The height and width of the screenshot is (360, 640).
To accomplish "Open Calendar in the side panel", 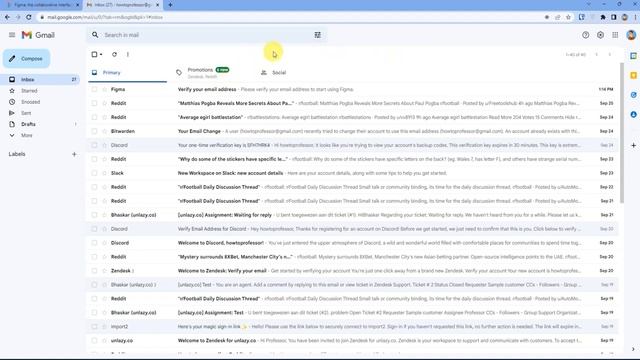I will click(x=633, y=56).
